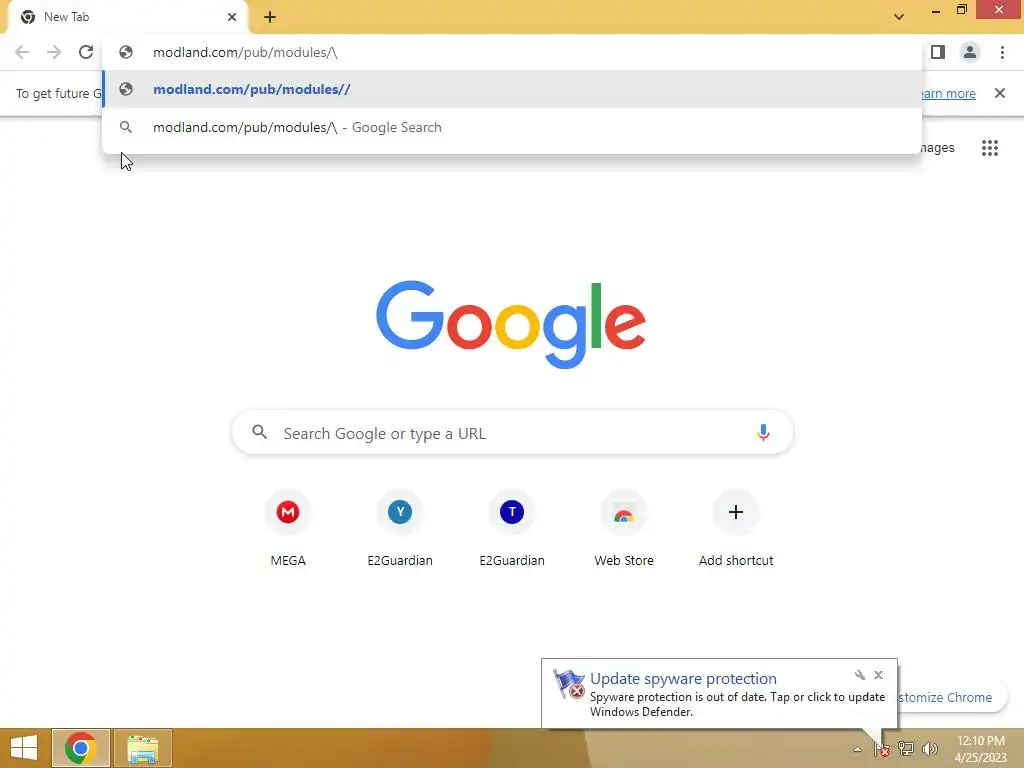Click the magnifier icon in the Google search box

(x=259, y=432)
